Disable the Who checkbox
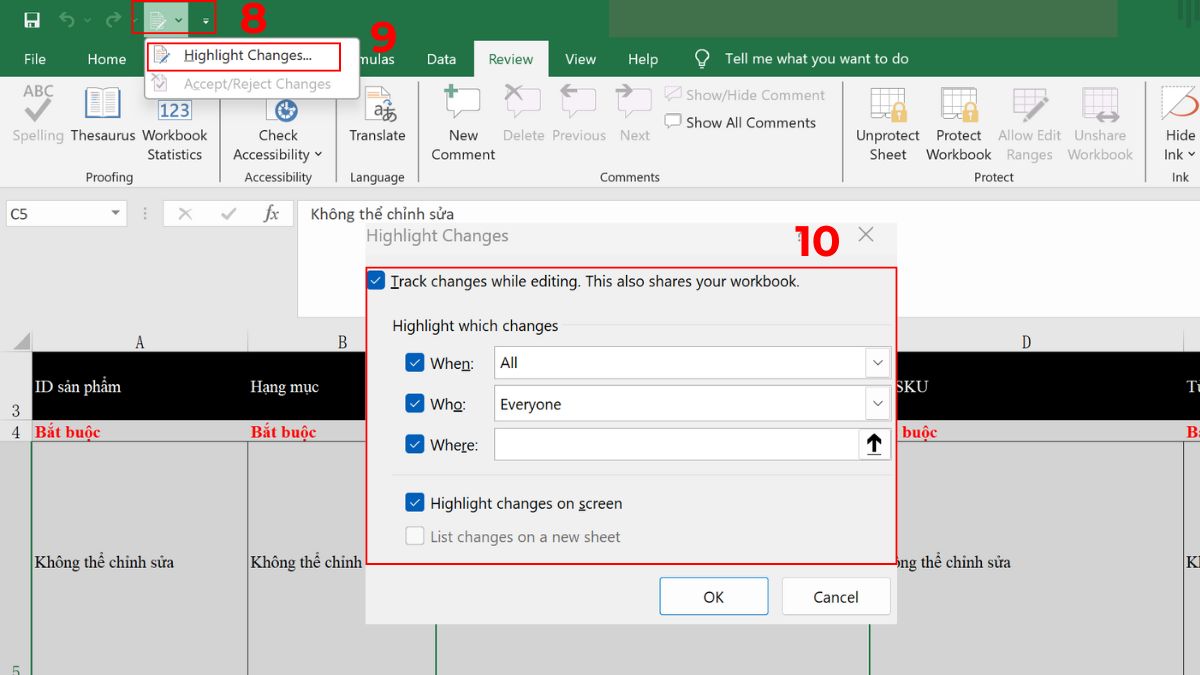The width and height of the screenshot is (1200, 675). (x=415, y=403)
